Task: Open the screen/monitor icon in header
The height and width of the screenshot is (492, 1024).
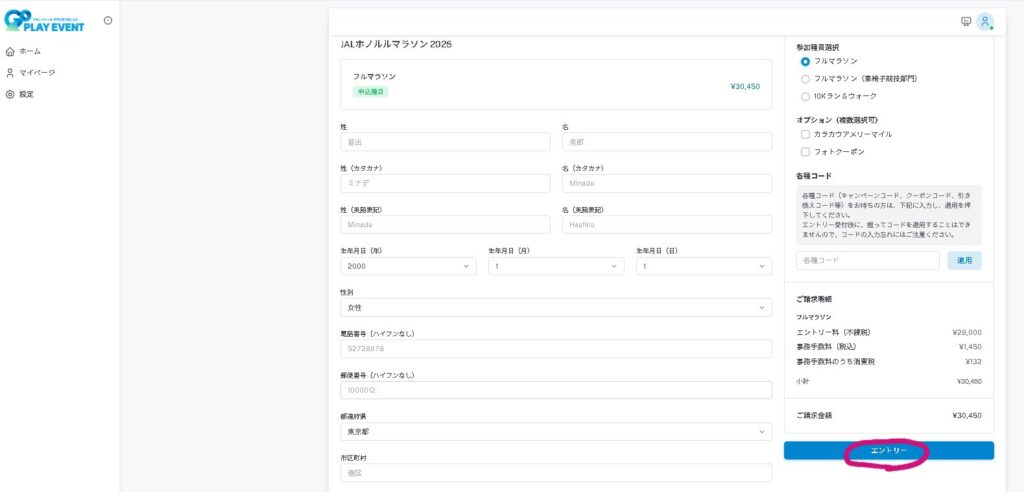Action: pos(966,22)
